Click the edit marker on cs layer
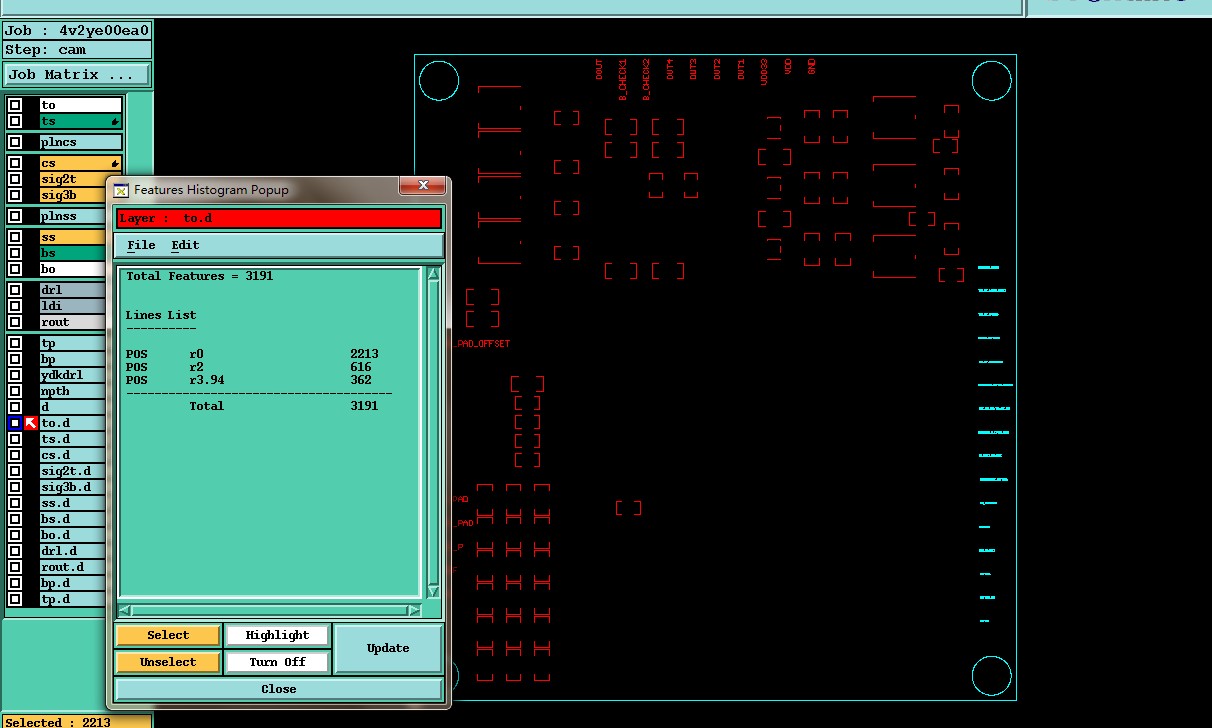This screenshot has width=1212, height=728. (115, 163)
